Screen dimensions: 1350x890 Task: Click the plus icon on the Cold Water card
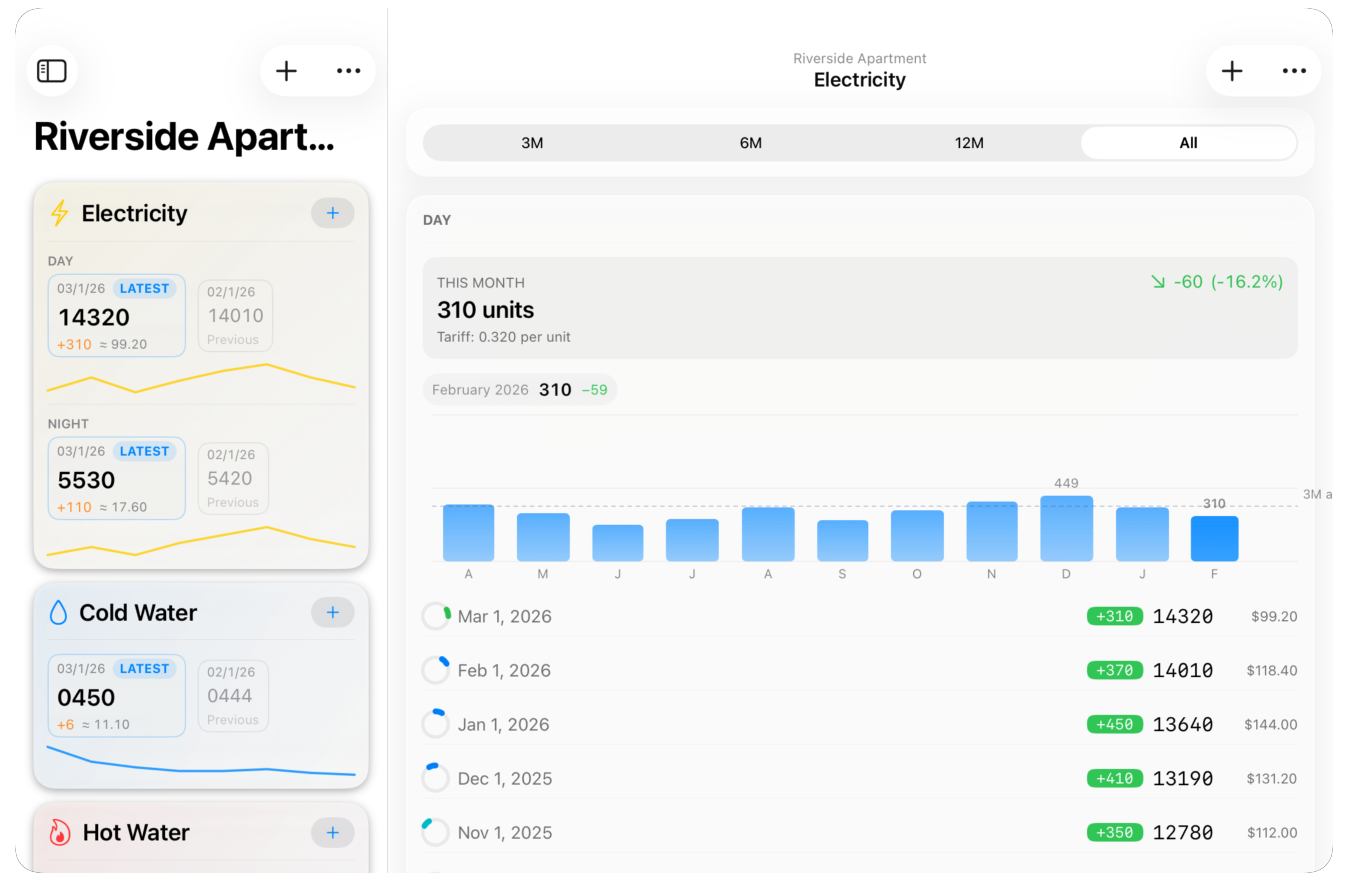pos(332,612)
